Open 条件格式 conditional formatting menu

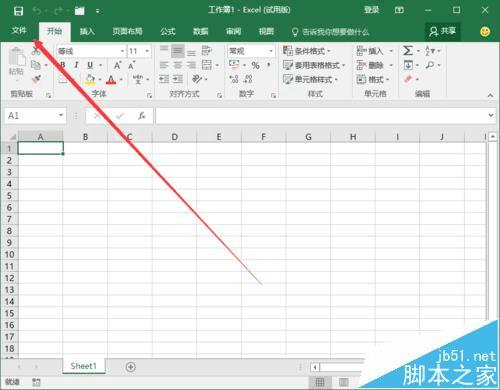coord(307,51)
